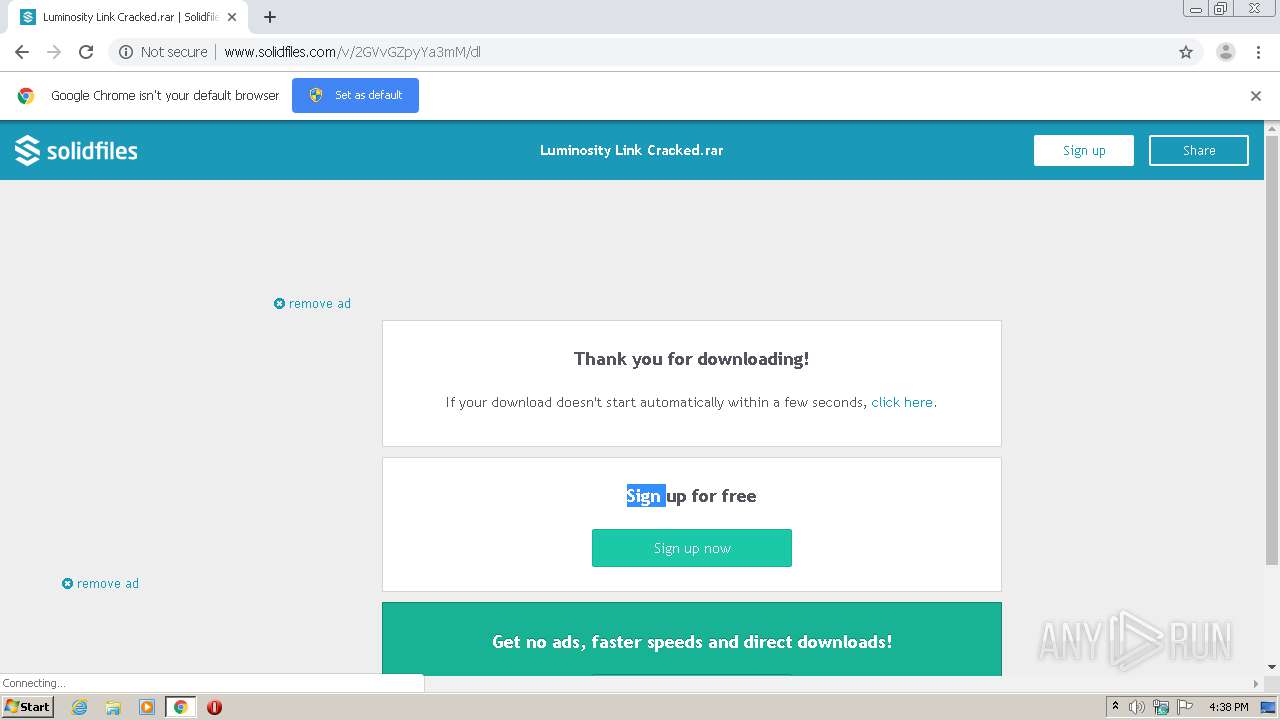Close the Luminosity Link Cracked.rar tab
This screenshot has height=720, width=1280.
pyautogui.click(x=231, y=17)
